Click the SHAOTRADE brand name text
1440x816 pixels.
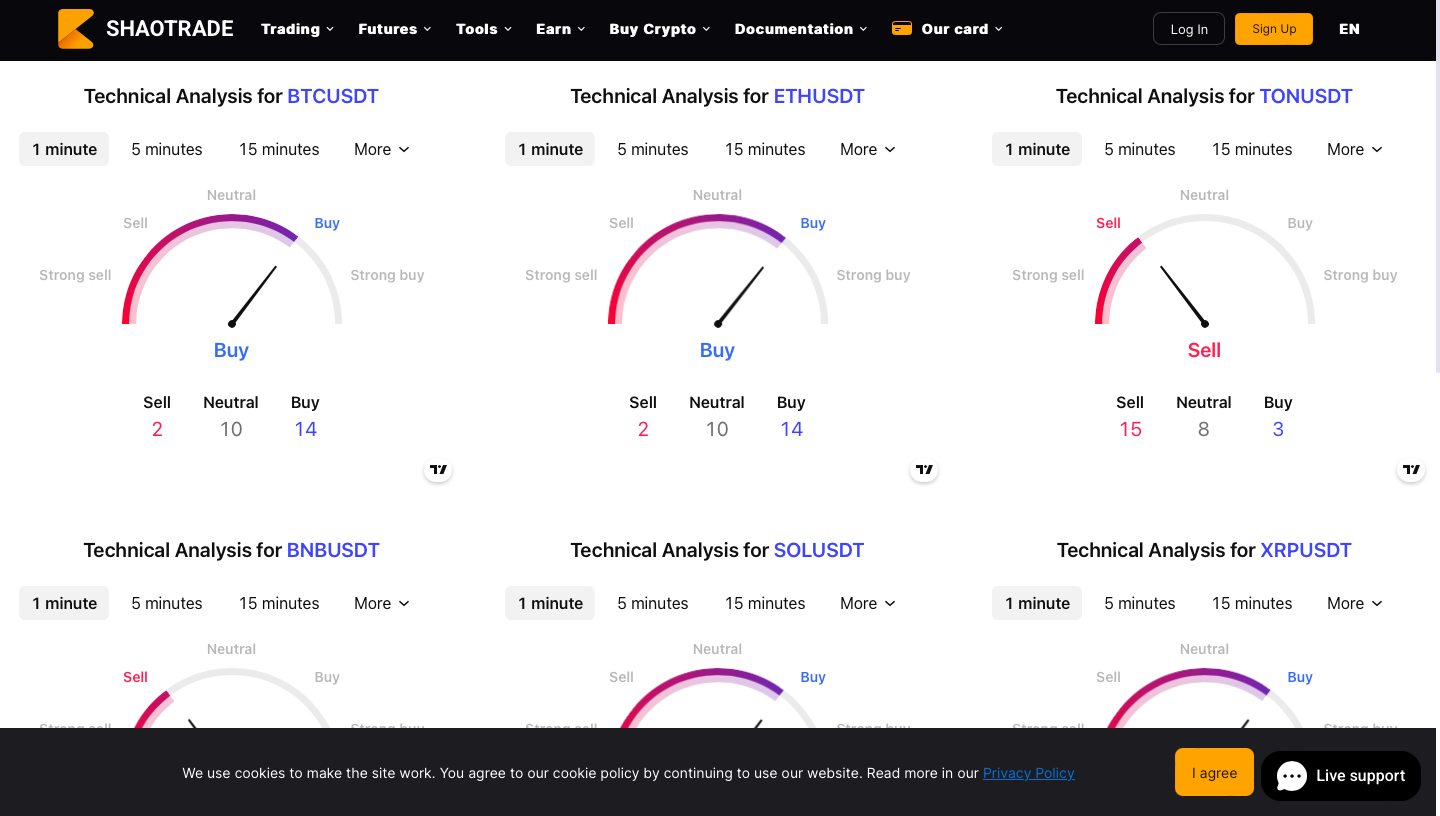click(x=170, y=29)
